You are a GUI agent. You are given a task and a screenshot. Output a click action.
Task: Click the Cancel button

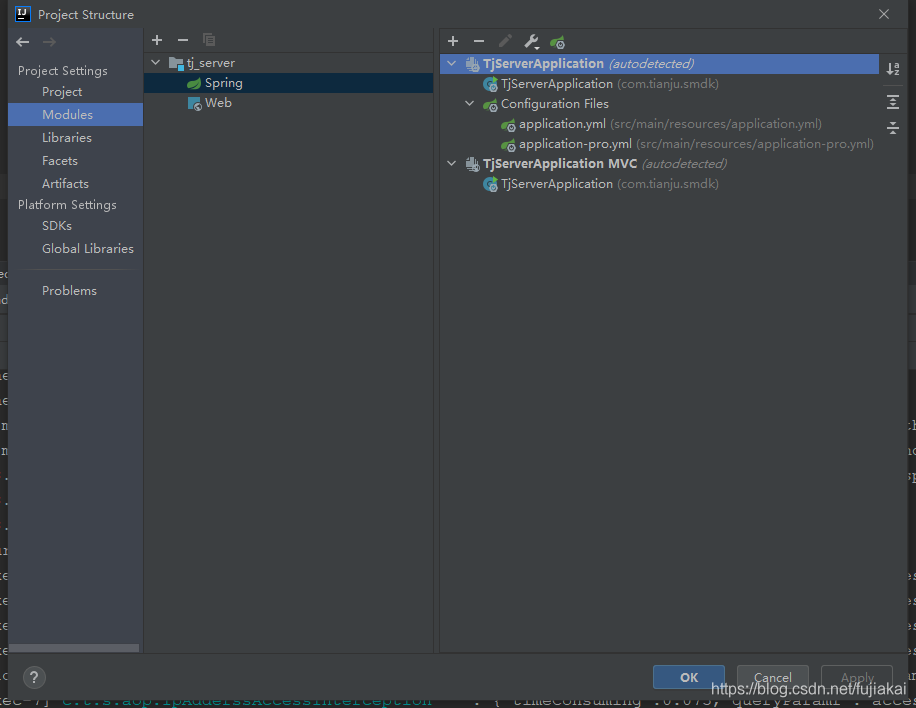point(772,677)
